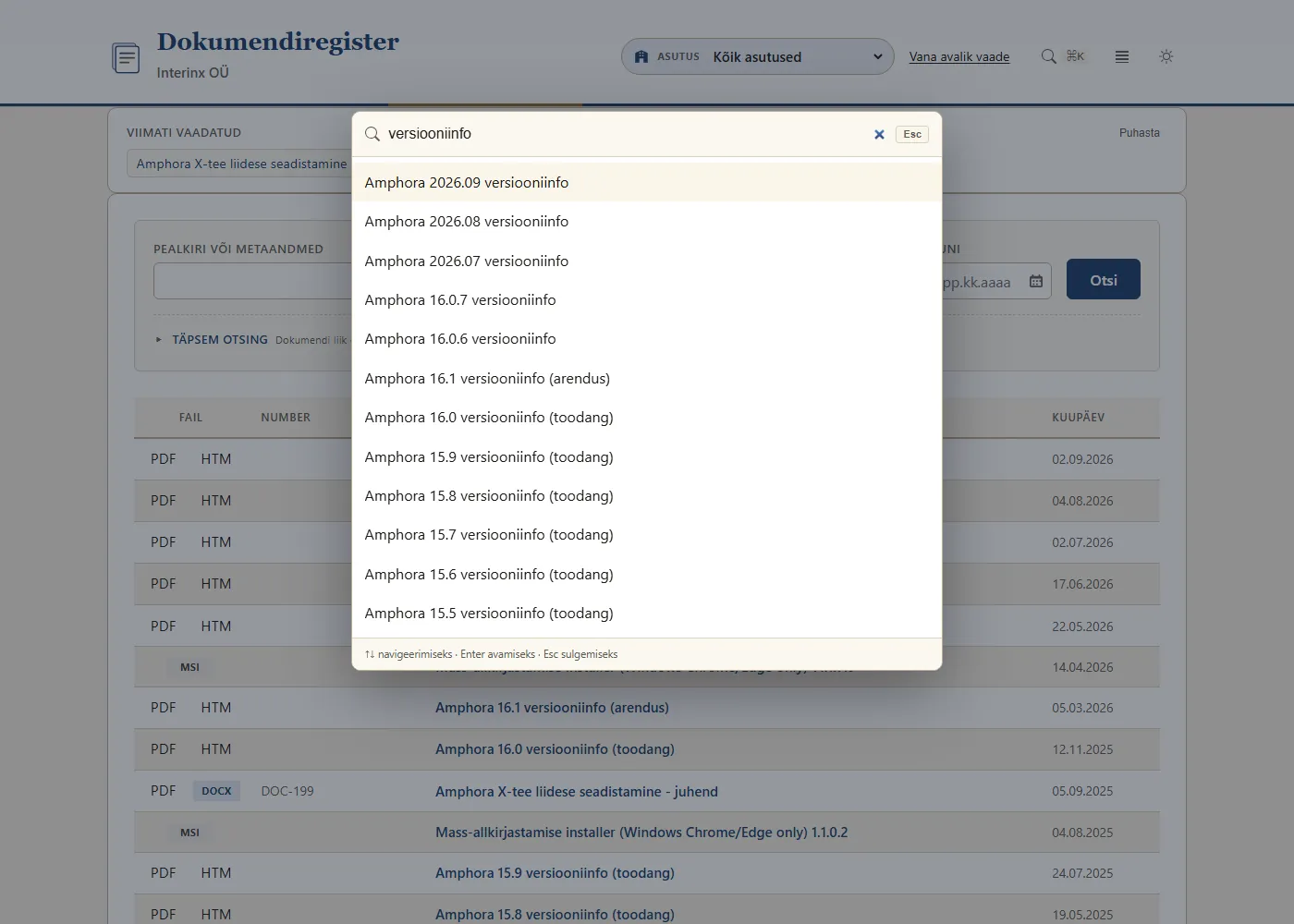Select Amphora 16.0.7 versiooniinfo result
The image size is (1294, 924).
pyautogui.click(x=647, y=300)
